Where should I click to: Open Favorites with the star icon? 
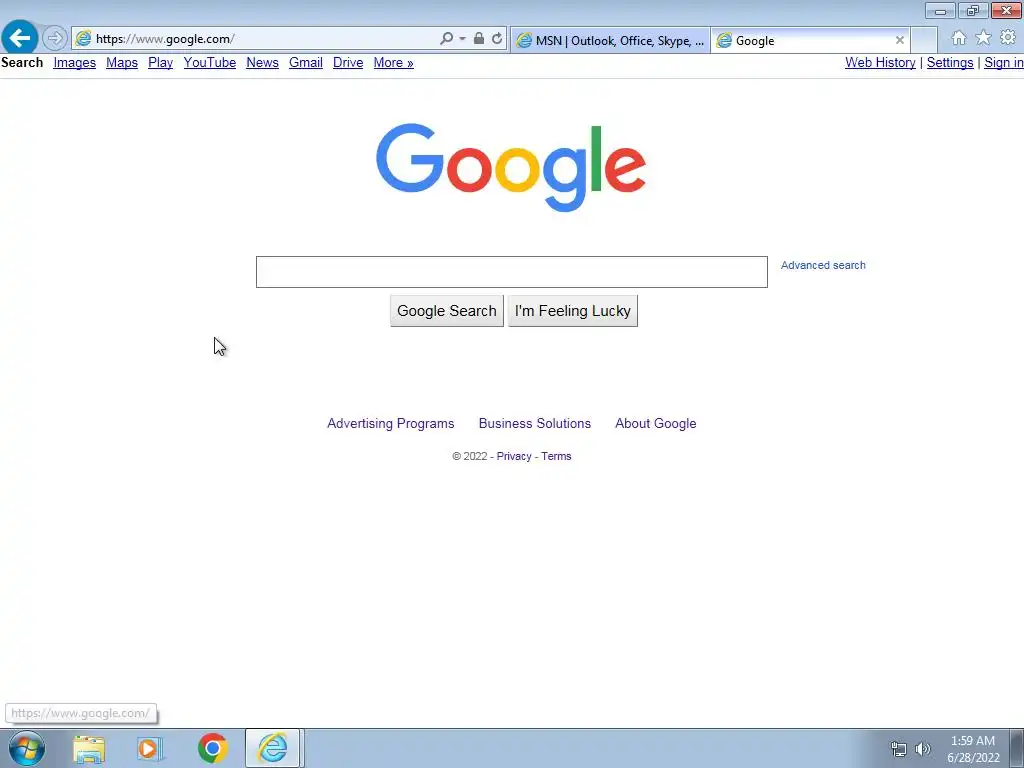click(x=983, y=38)
